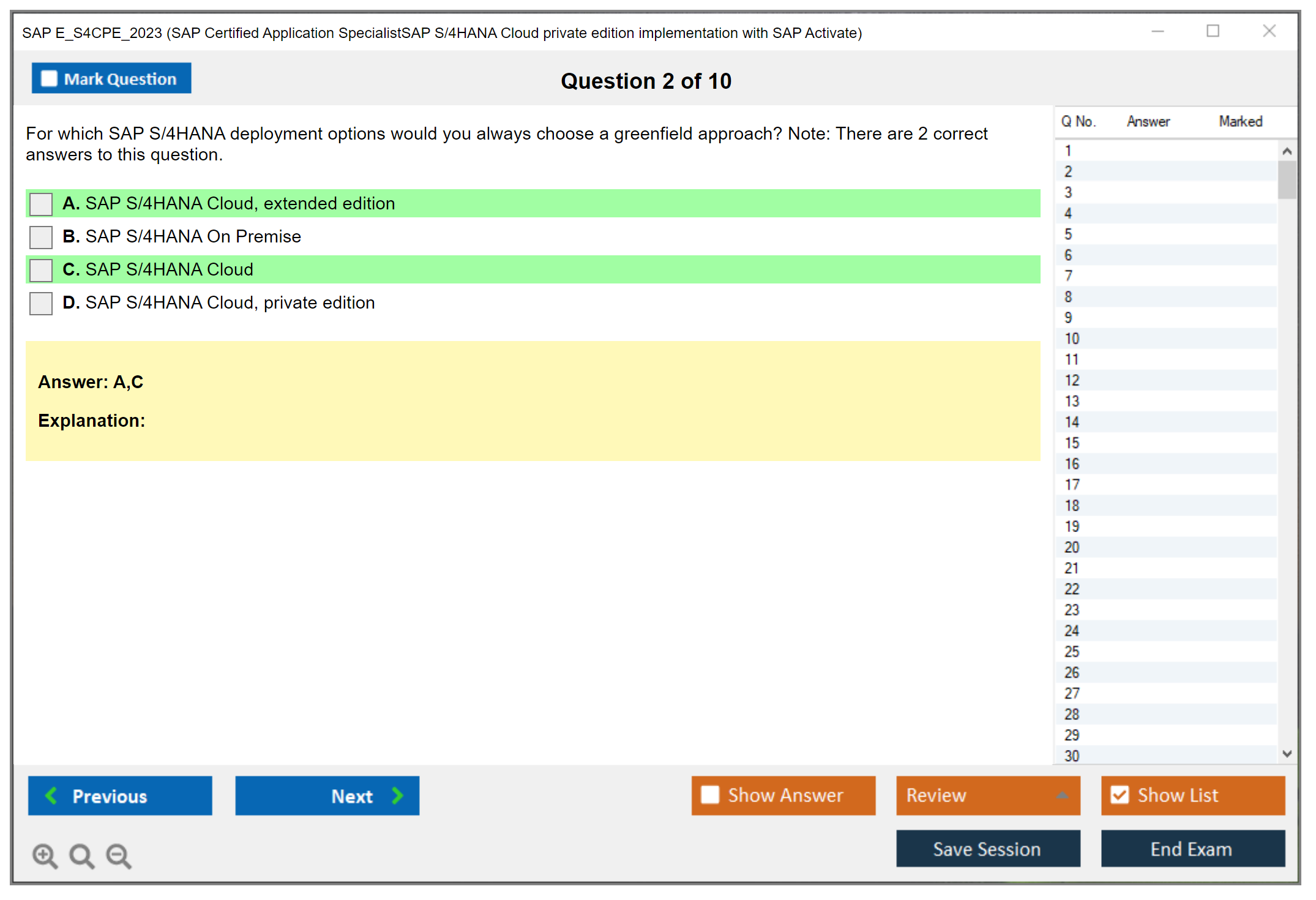The image size is (1316, 900).
Task: Uncheck the Show List checkbox
Action: [1120, 795]
